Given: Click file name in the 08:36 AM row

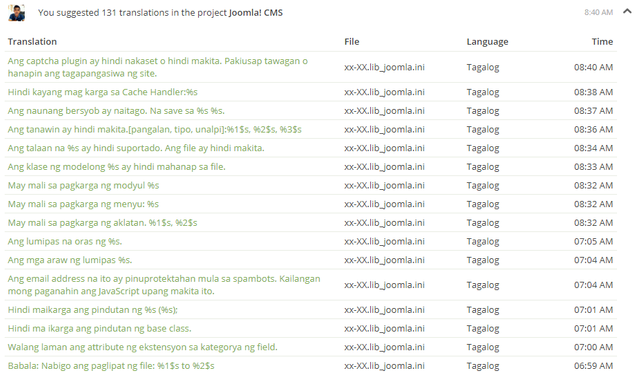Looking at the screenshot, I should tap(384, 130).
